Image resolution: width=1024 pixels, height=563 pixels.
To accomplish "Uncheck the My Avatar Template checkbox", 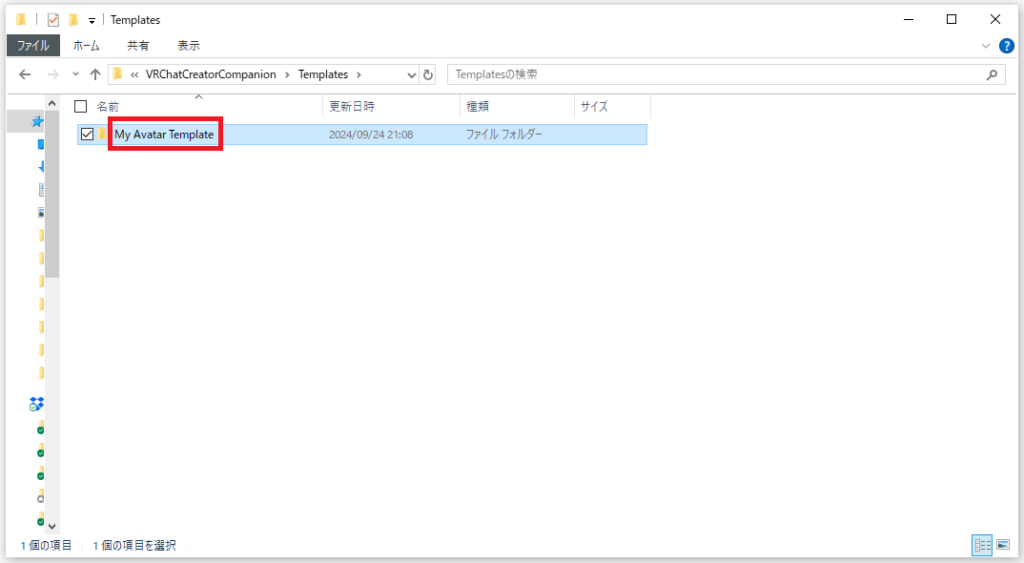I will [87, 135].
